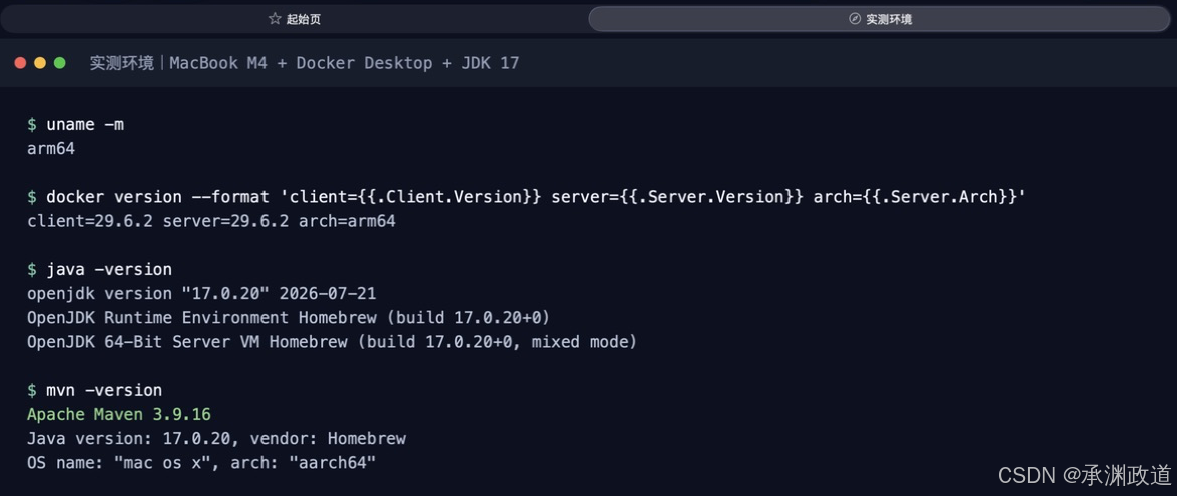Click the star icon on 起始页 tab

(x=275, y=19)
